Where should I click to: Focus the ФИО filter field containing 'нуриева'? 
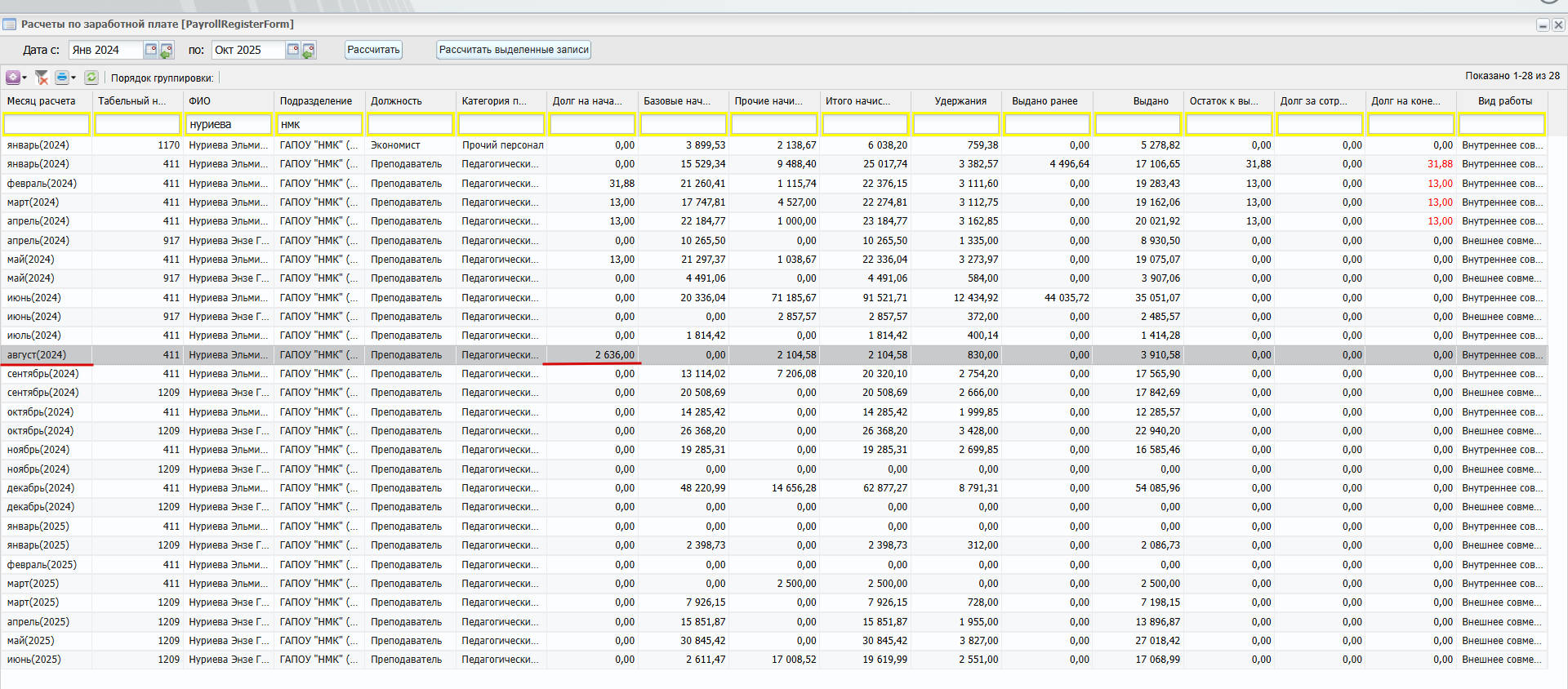pyautogui.click(x=229, y=125)
